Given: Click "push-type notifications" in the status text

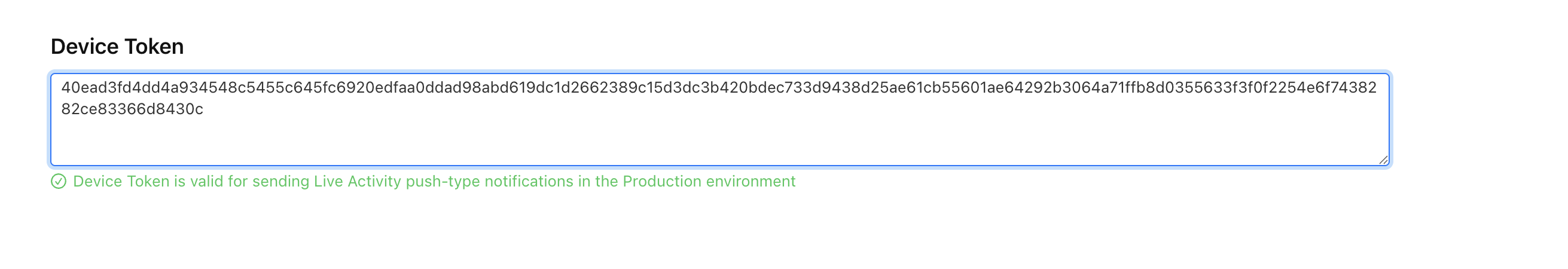Looking at the screenshot, I should point(489,181).
